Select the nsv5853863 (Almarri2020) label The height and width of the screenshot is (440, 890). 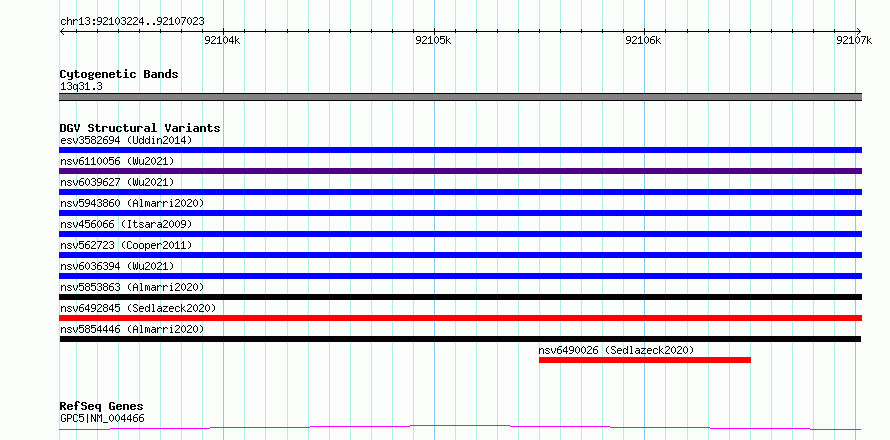click(132, 287)
